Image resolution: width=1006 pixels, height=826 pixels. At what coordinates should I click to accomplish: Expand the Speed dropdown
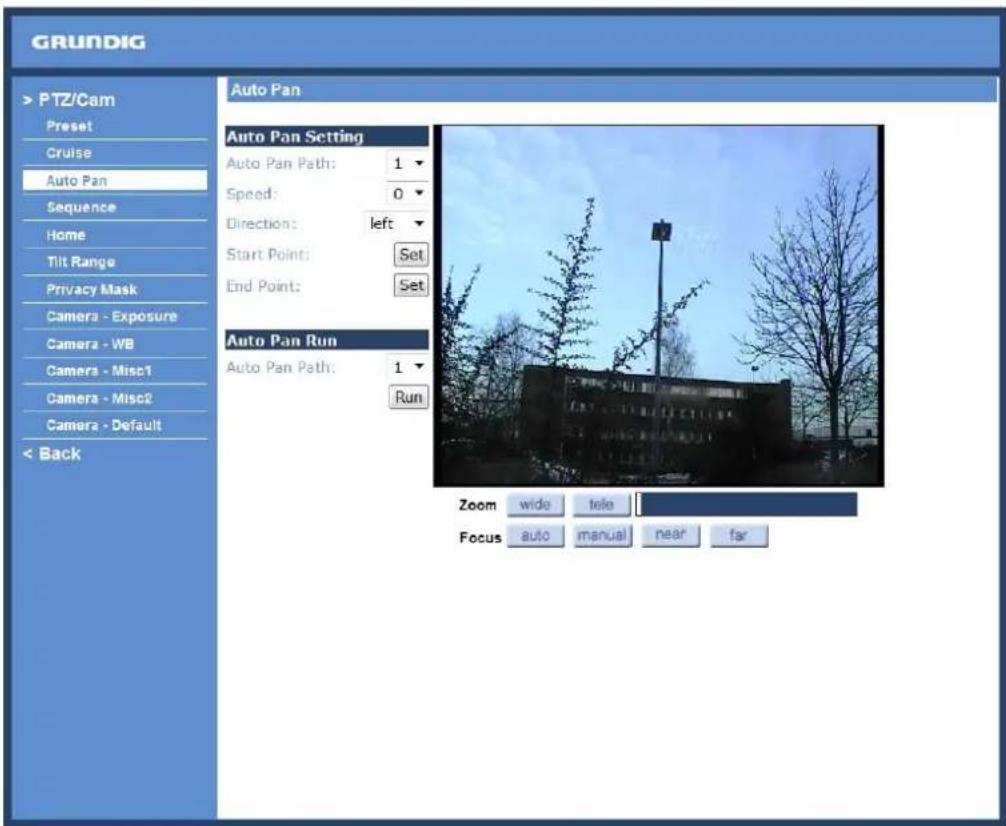[x=408, y=194]
